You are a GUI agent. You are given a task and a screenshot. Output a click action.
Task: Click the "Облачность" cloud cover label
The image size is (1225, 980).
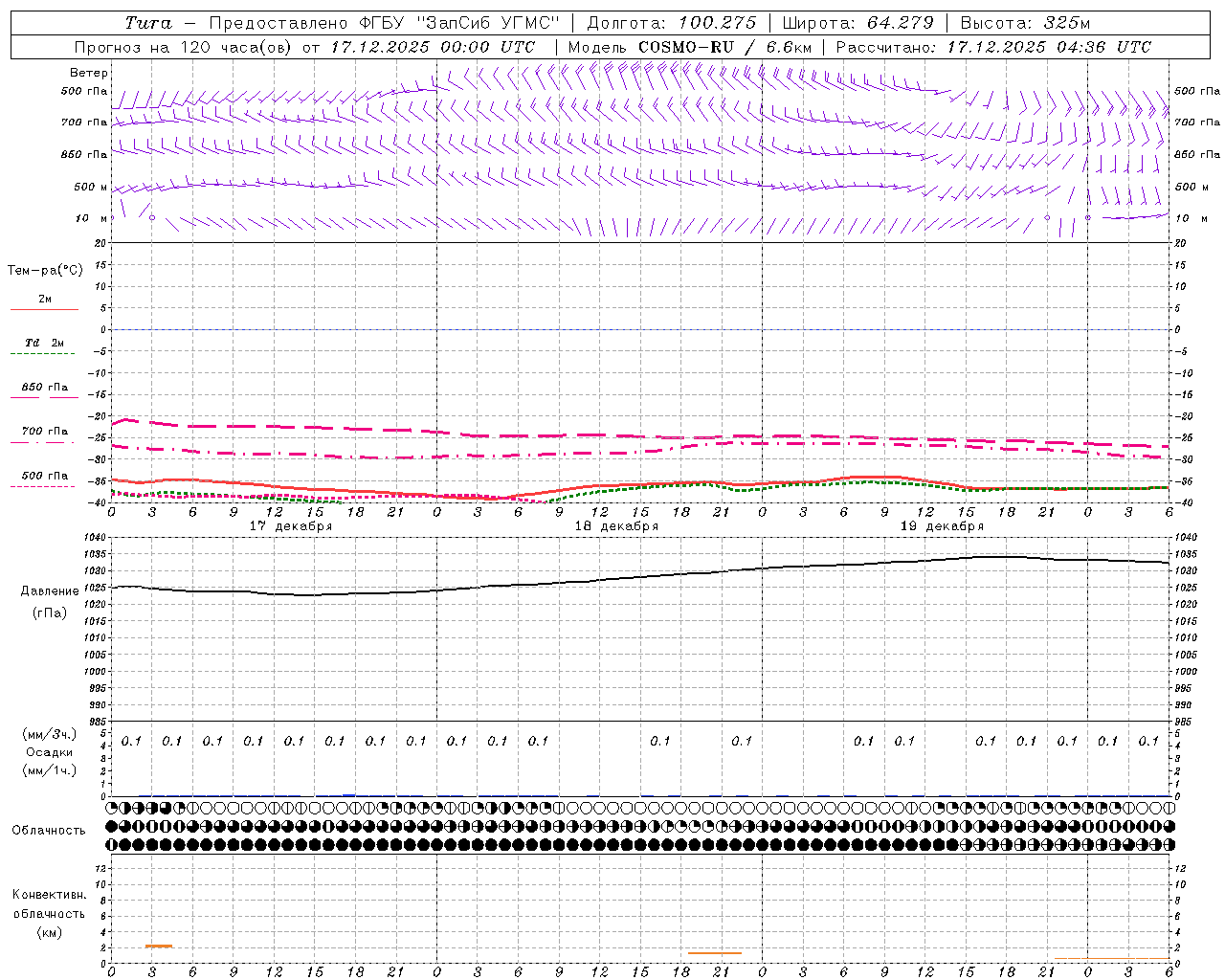click(48, 831)
